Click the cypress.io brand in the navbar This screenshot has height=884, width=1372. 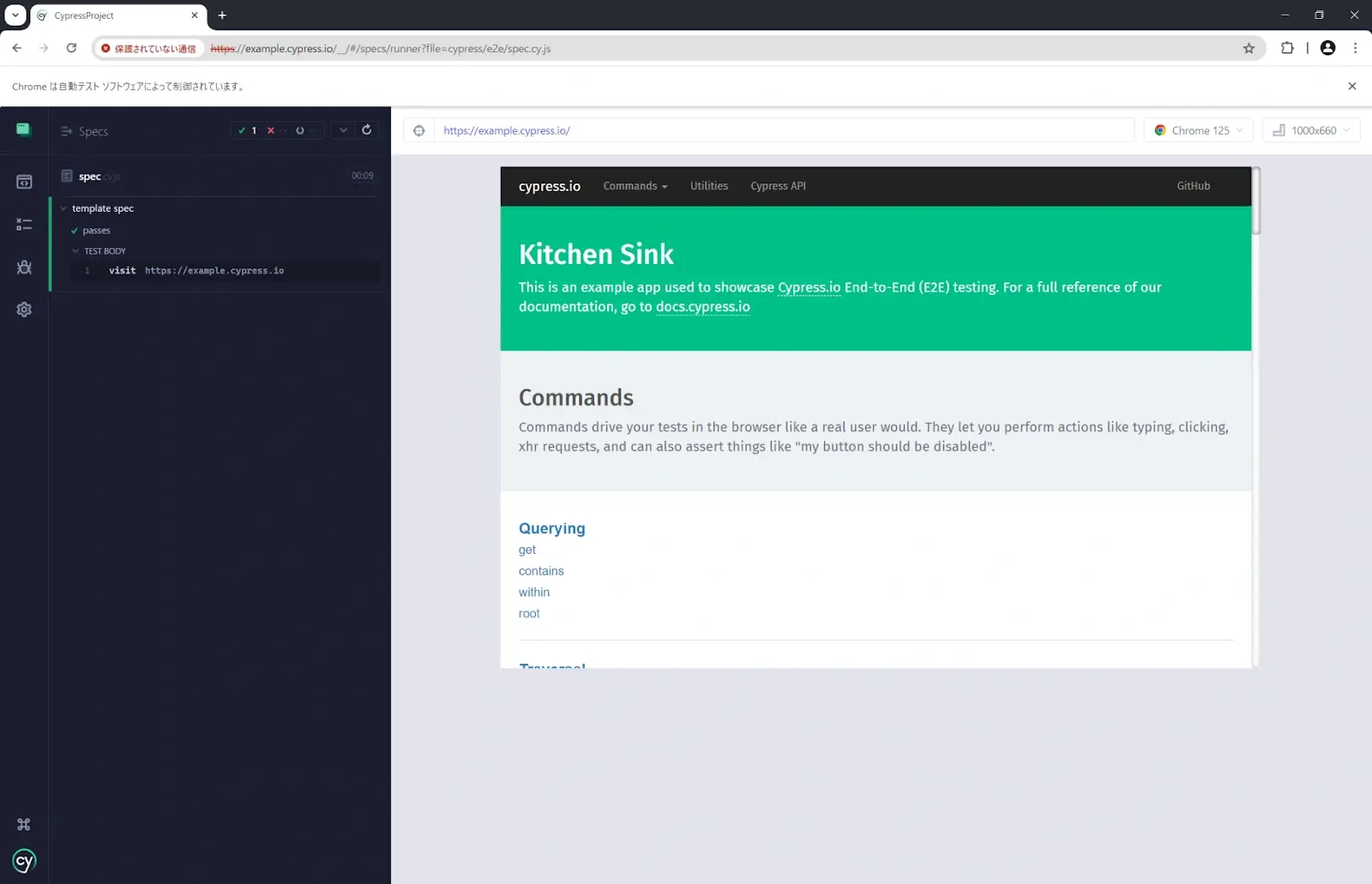coord(550,186)
